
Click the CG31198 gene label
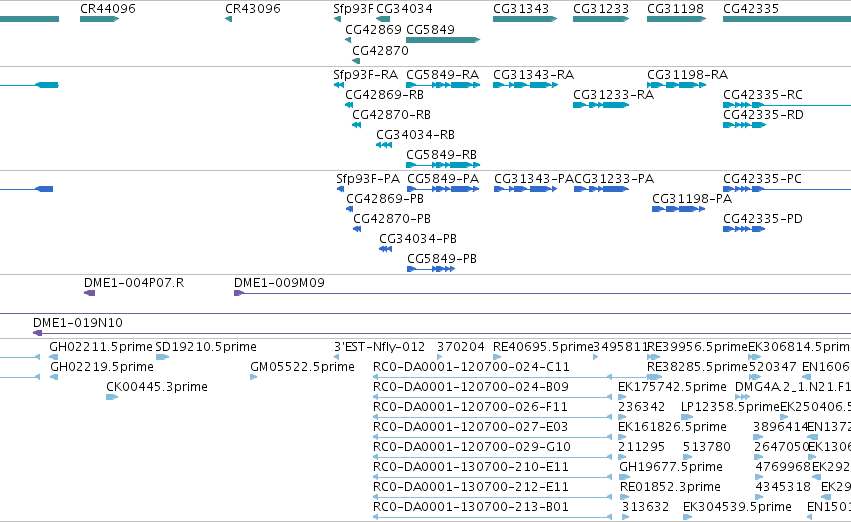click(675, 9)
